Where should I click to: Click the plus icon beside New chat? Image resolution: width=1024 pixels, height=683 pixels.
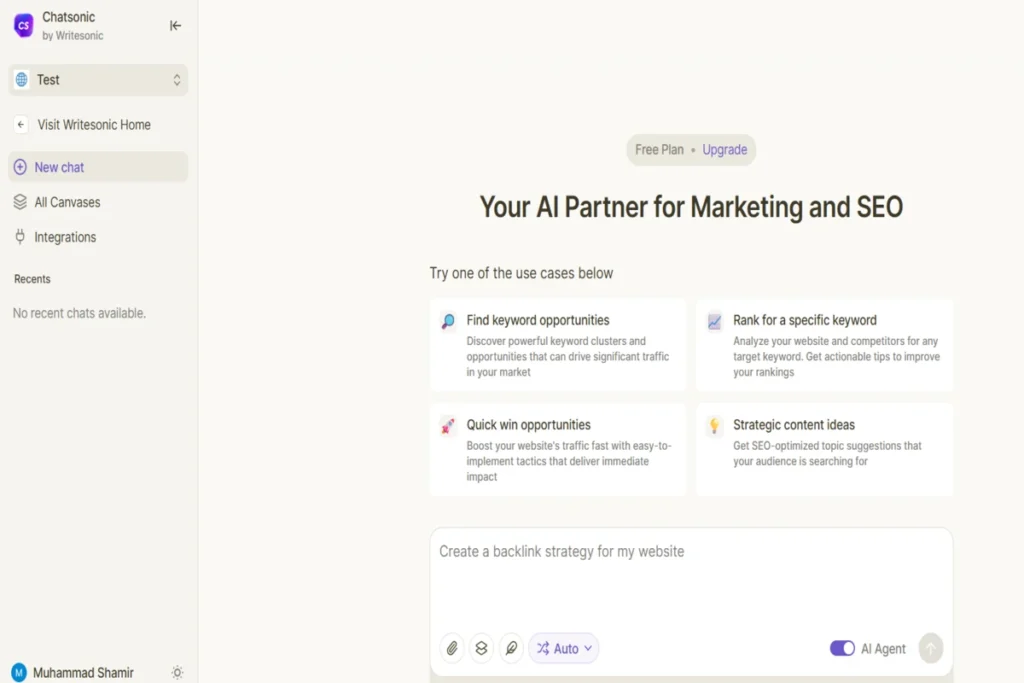point(20,167)
